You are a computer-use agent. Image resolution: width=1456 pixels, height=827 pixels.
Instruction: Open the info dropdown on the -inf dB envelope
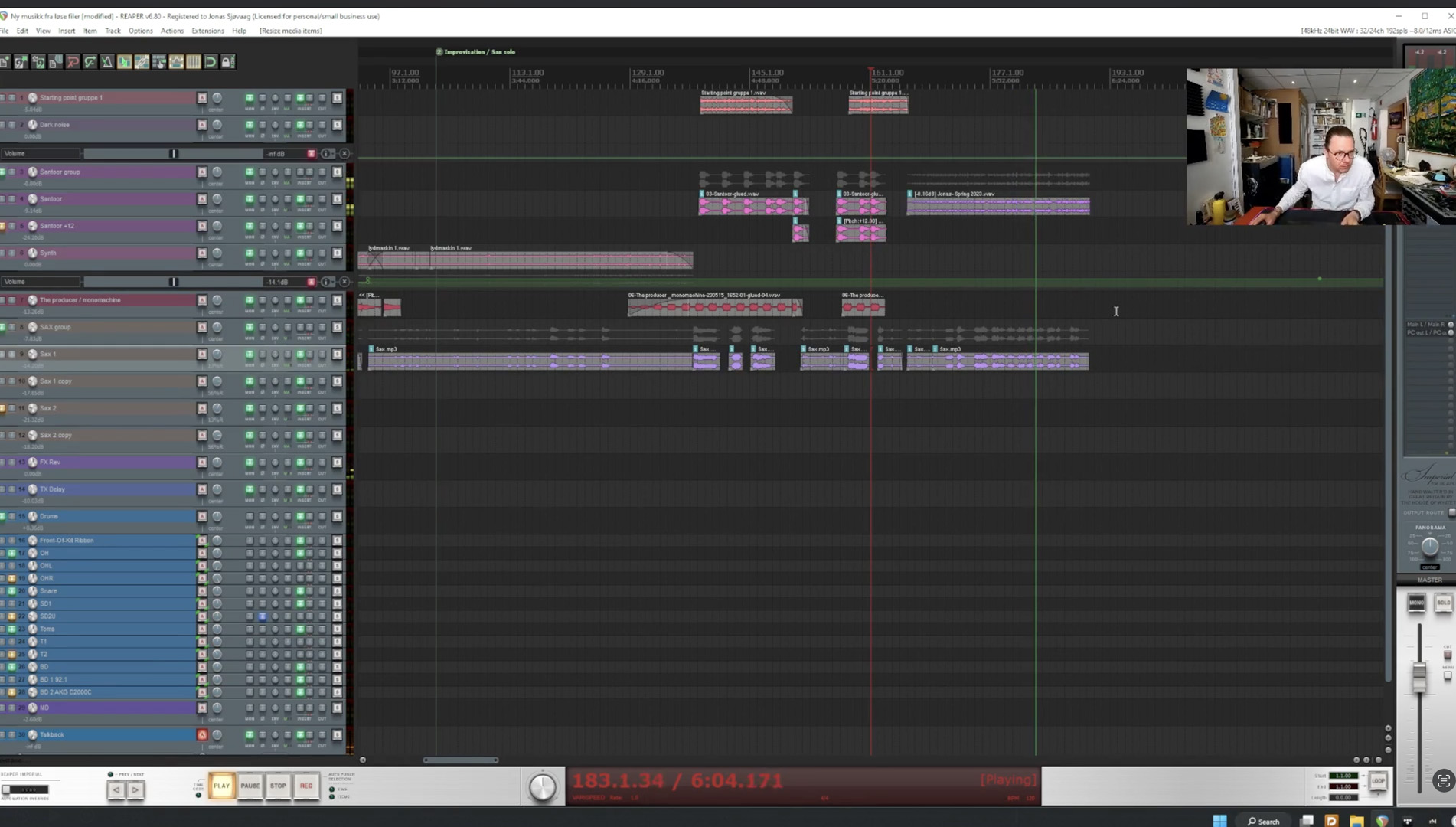coord(328,154)
